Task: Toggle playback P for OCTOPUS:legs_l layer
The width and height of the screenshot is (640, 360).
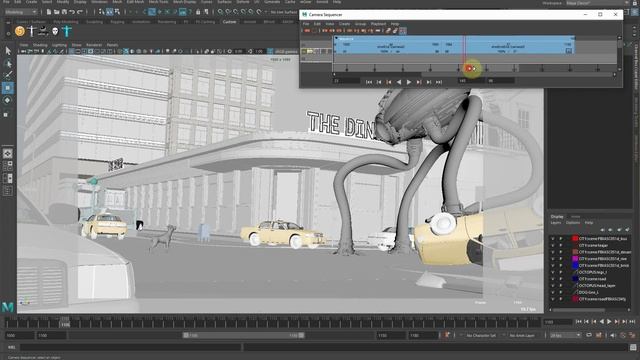Action: tap(561, 272)
